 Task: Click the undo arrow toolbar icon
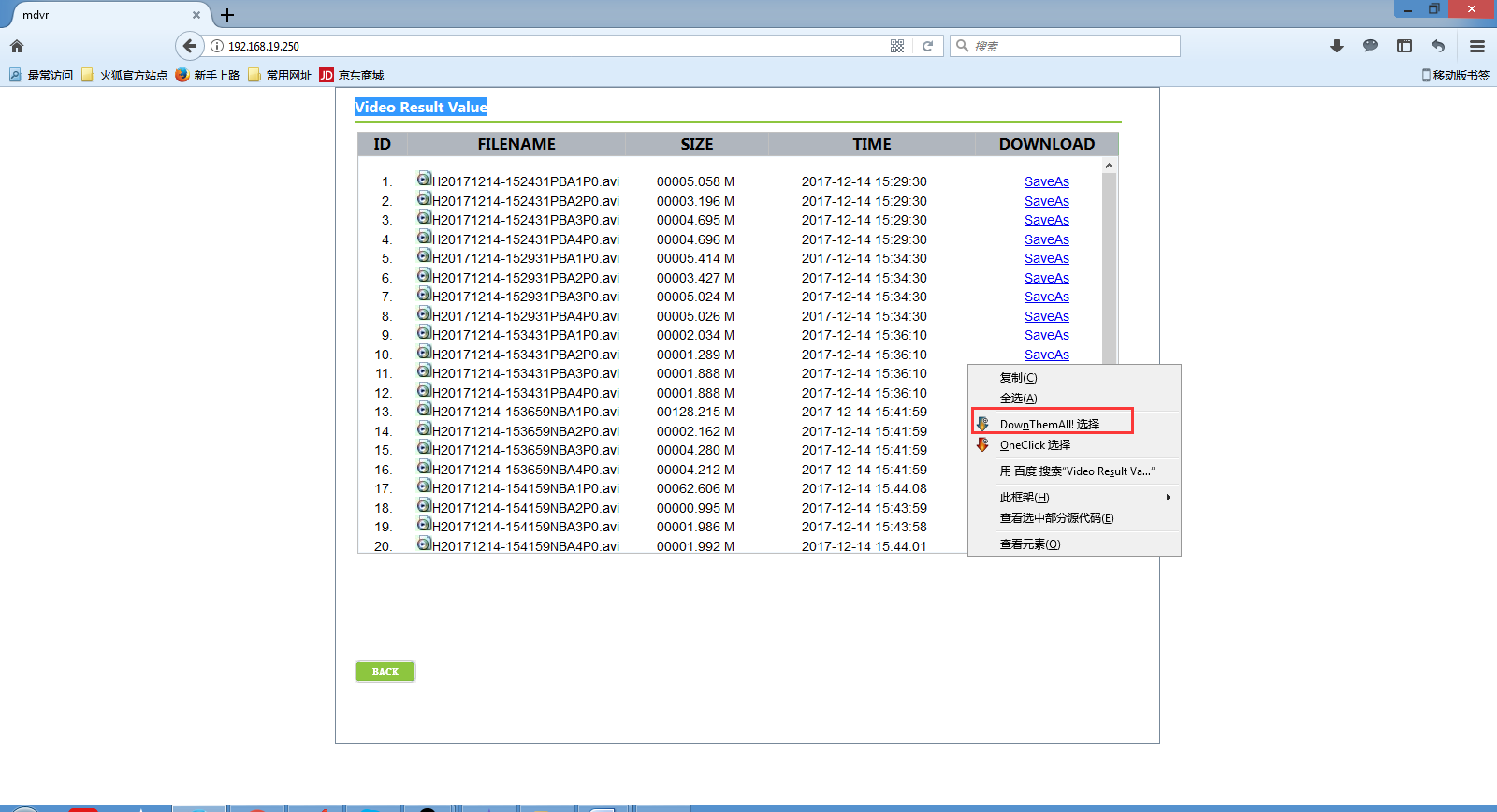click(1438, 46)
